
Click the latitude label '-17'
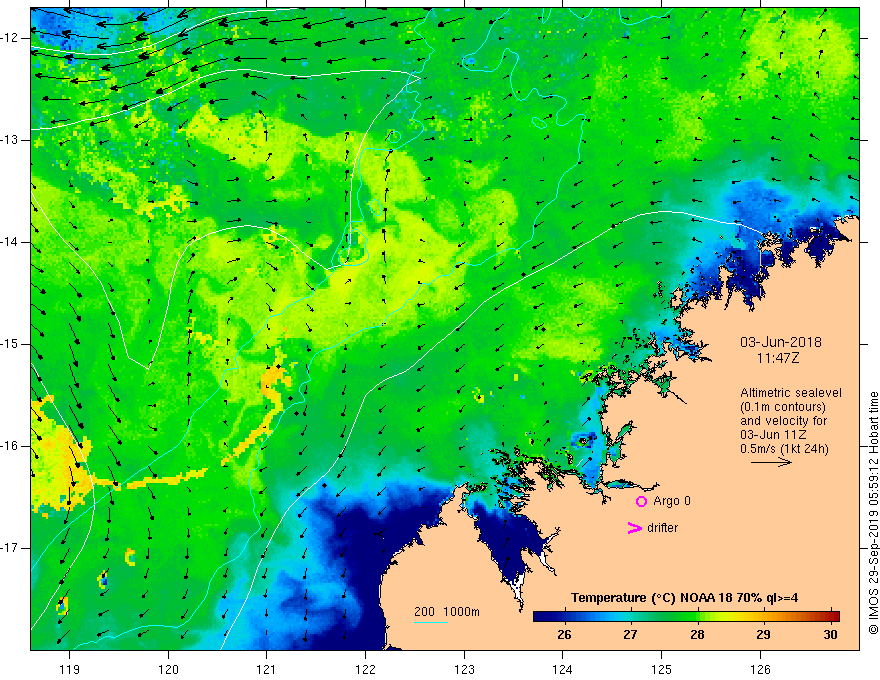coord(10,548)
